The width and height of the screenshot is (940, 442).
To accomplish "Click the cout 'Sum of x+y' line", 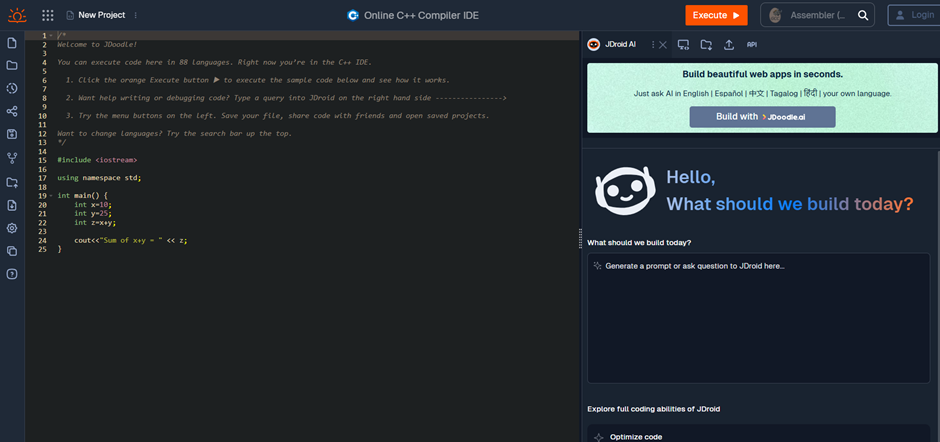I will tap(131, 240).
